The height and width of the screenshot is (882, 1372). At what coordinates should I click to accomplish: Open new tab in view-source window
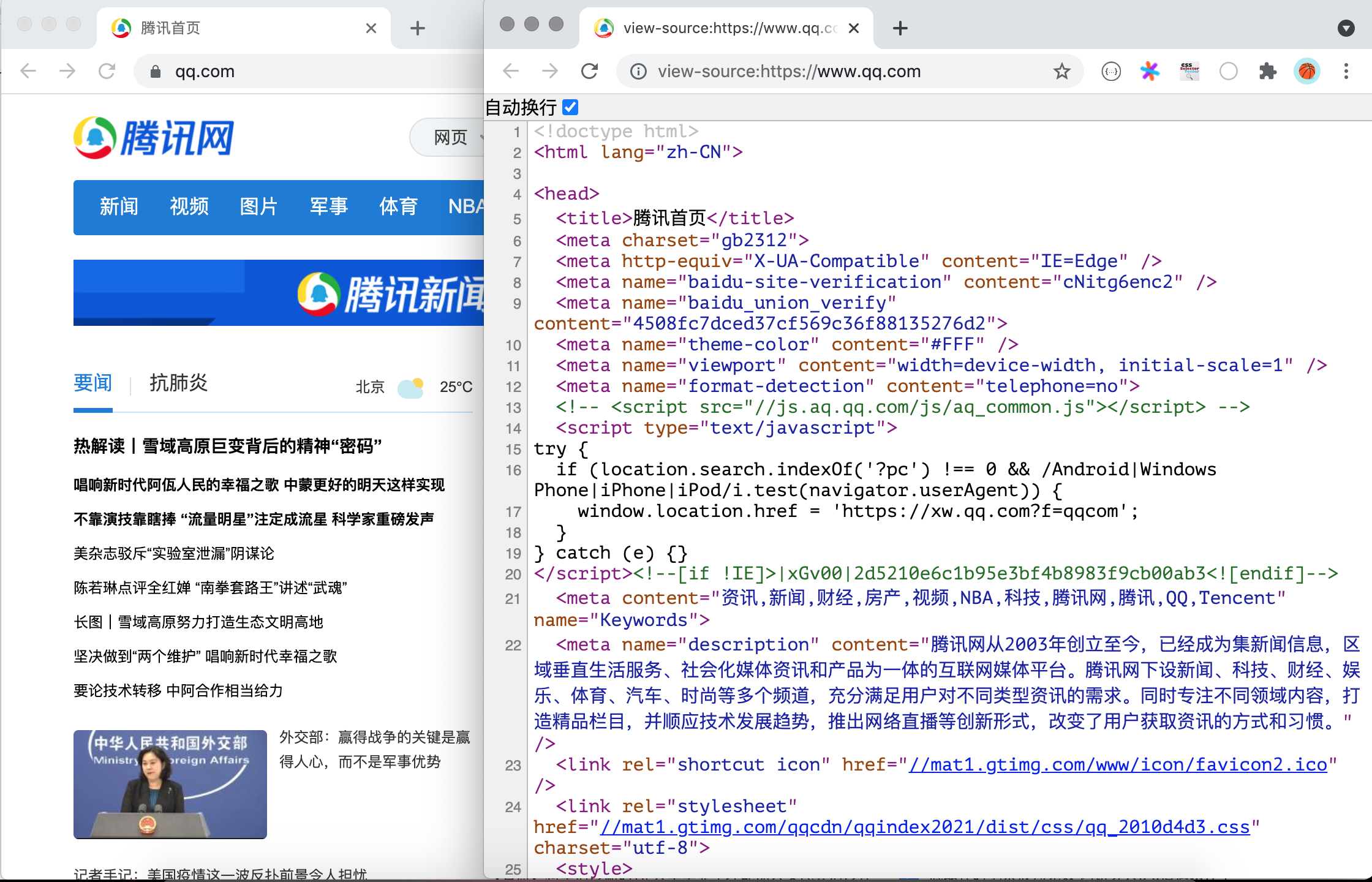(900, 28)
